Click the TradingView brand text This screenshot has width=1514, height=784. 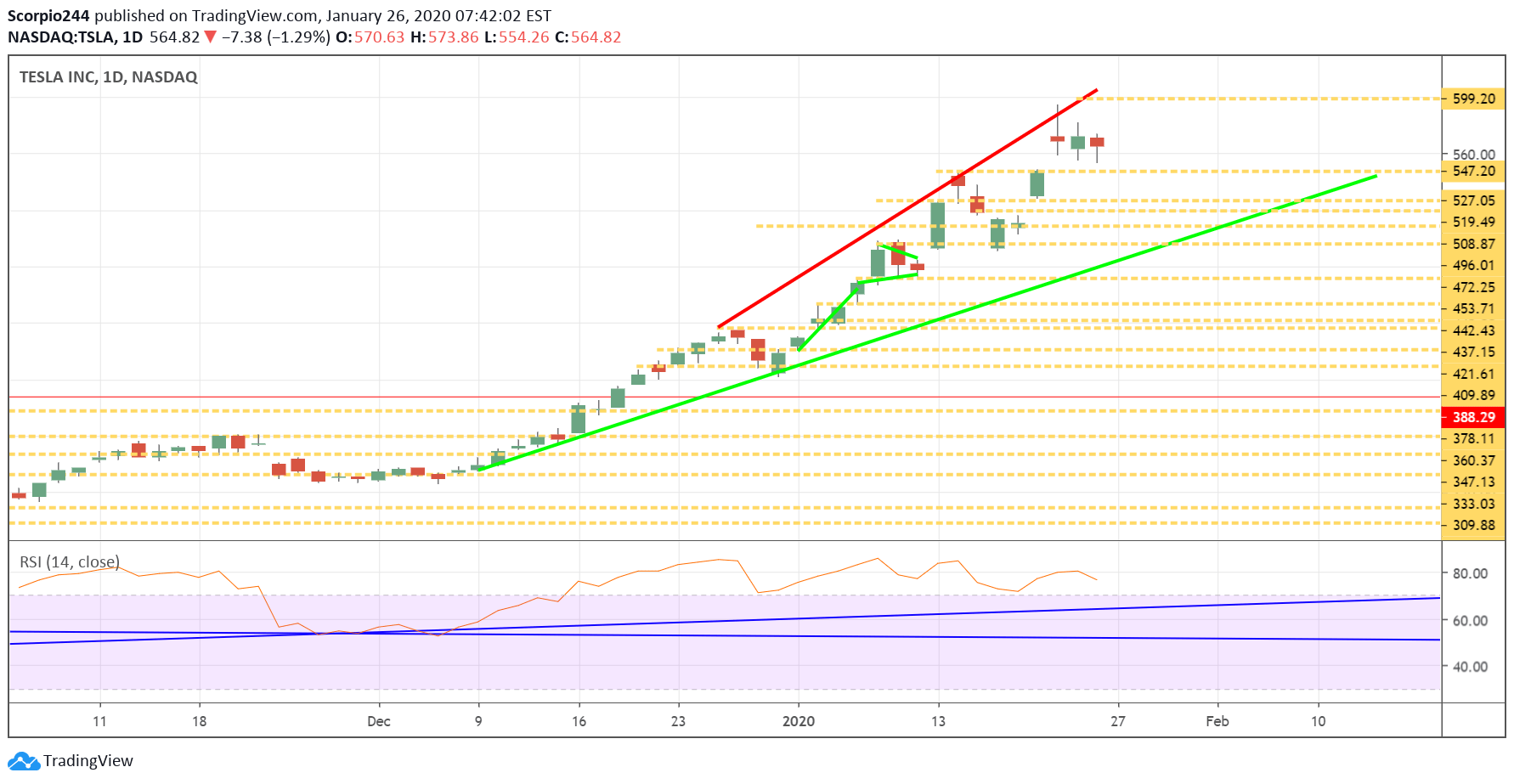(88, 760)
